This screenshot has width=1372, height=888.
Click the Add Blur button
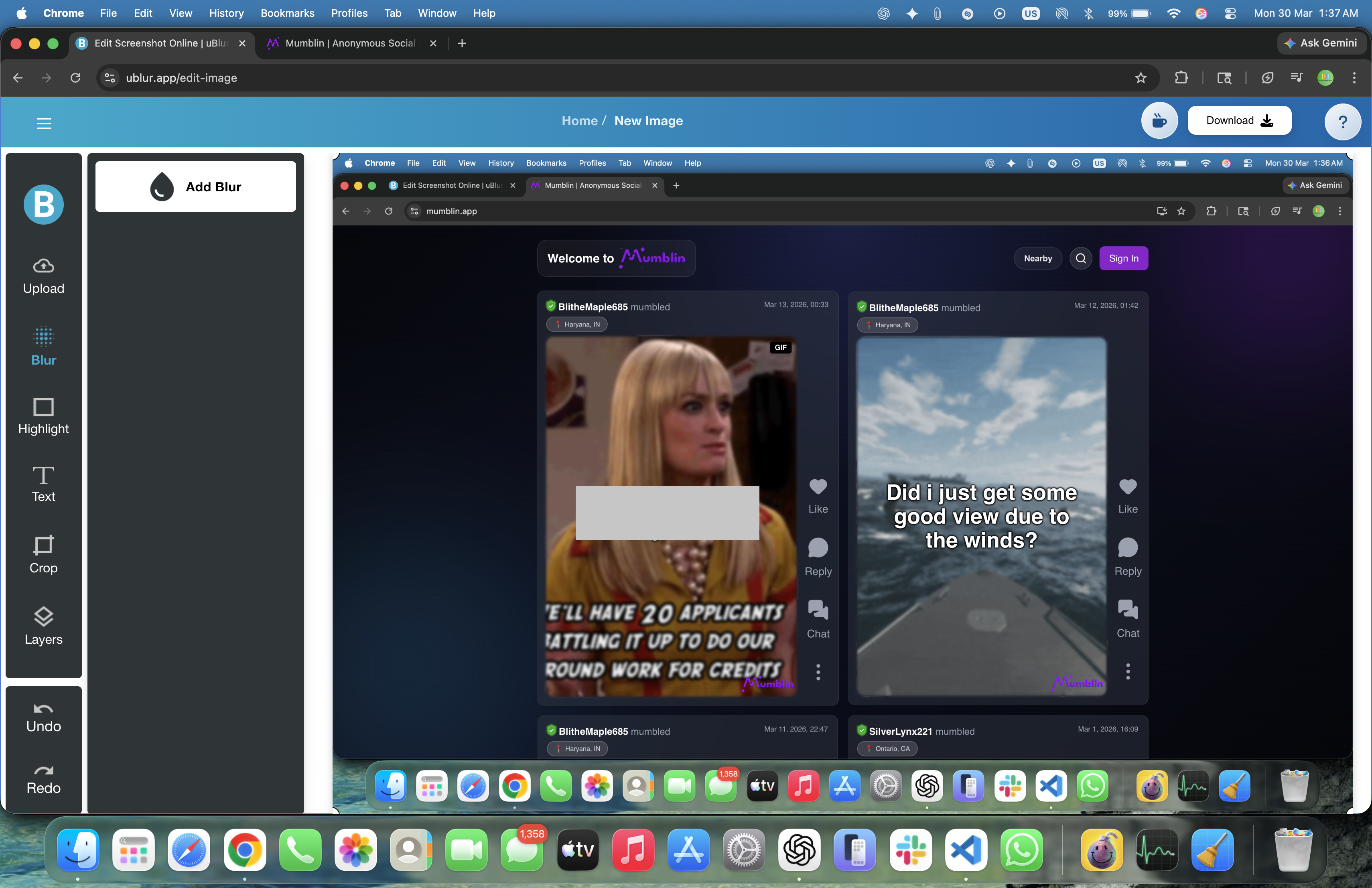[x=195, y=186]
